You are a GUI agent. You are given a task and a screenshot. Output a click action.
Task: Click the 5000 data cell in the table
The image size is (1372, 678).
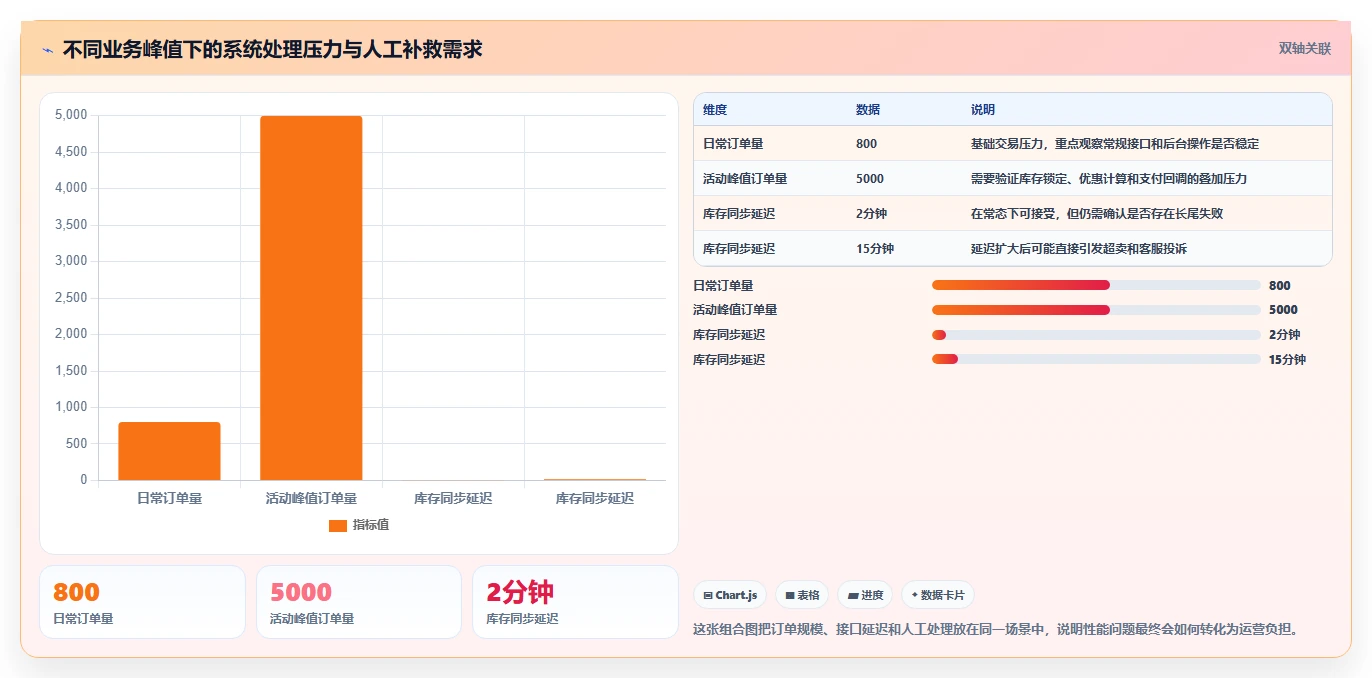point(870,179)
